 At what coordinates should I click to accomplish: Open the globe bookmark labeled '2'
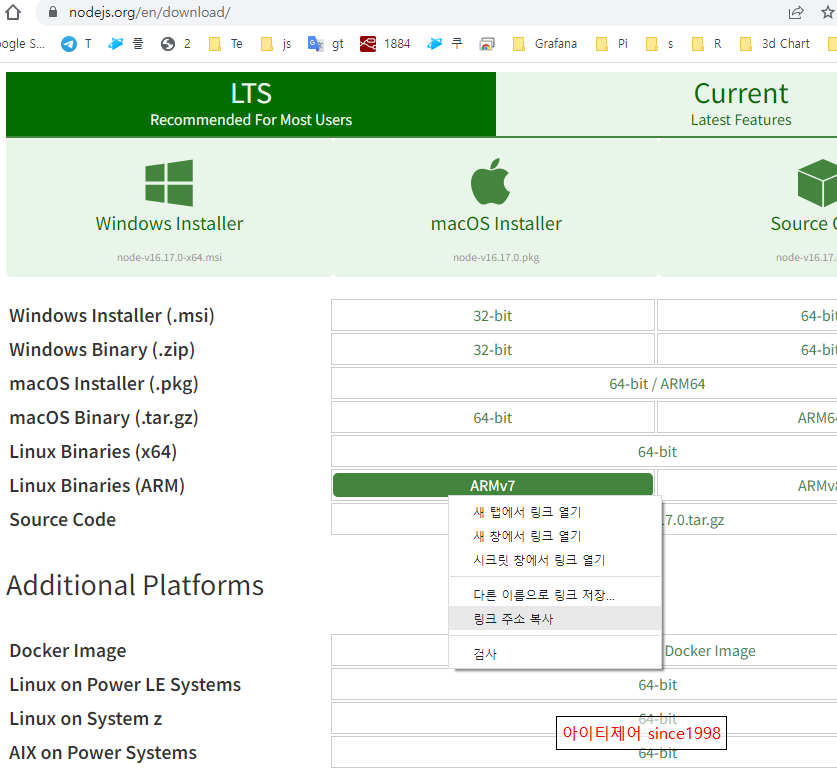[x=176, y=44]
